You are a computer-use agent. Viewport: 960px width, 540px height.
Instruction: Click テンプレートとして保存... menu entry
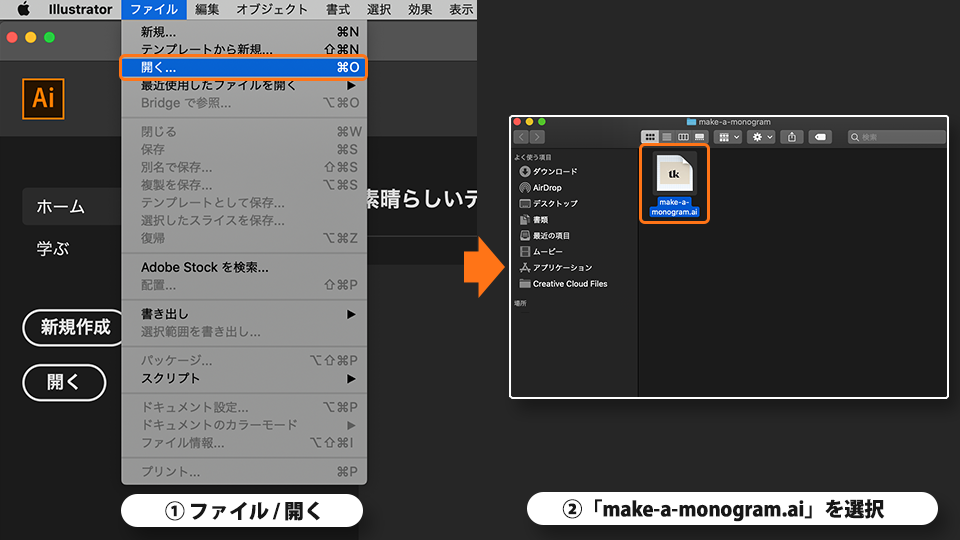click(x=244, y=203)
